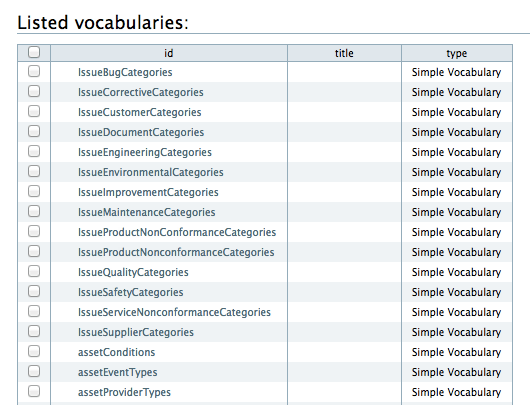
Task: Open the assetEventTypes vocabulary
Action: [x=118, y=372]
